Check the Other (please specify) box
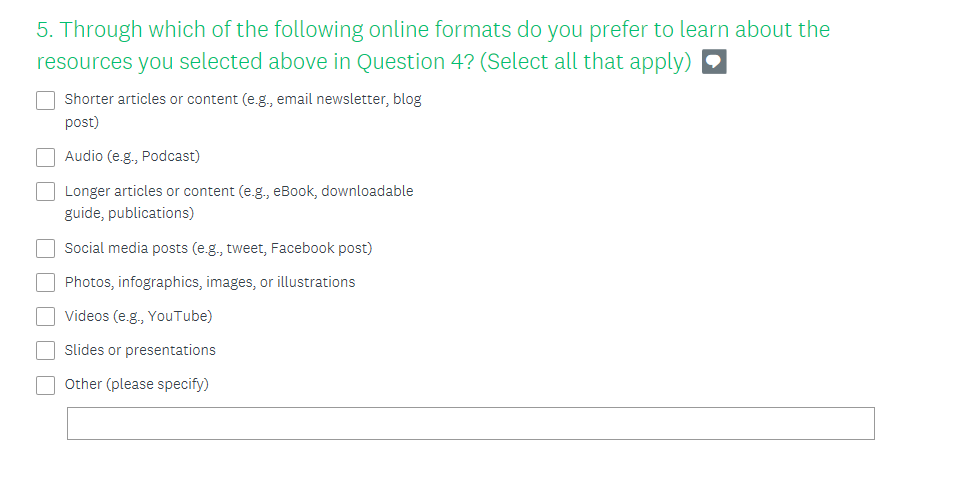959x480 pixels. point(46,385)
